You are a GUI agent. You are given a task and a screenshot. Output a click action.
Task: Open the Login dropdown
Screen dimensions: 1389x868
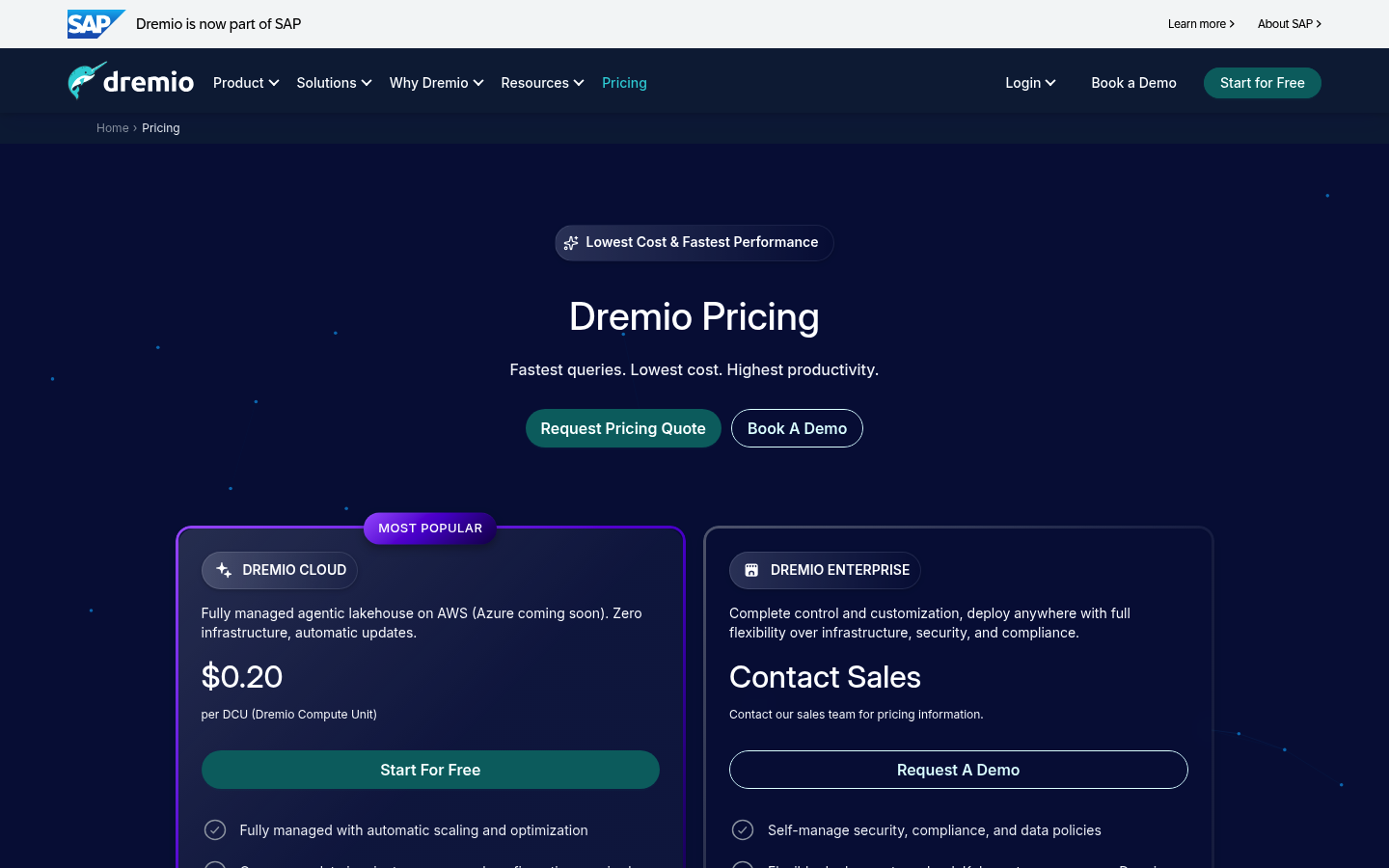(1030, 83)
